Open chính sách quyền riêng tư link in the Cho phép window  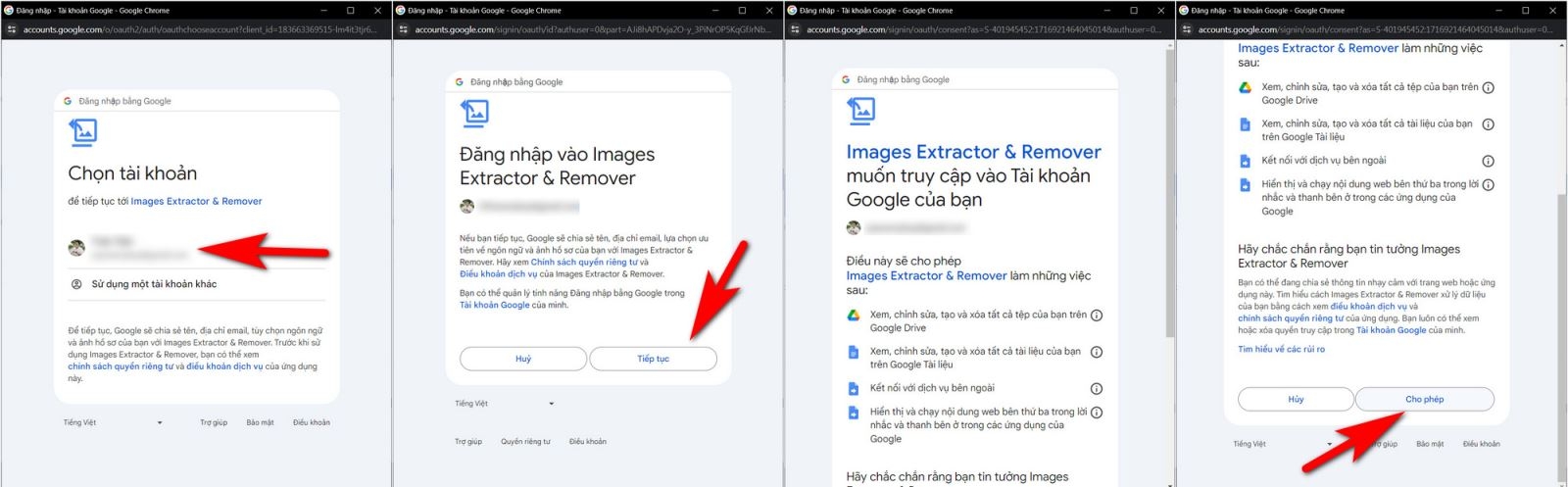1291,318
